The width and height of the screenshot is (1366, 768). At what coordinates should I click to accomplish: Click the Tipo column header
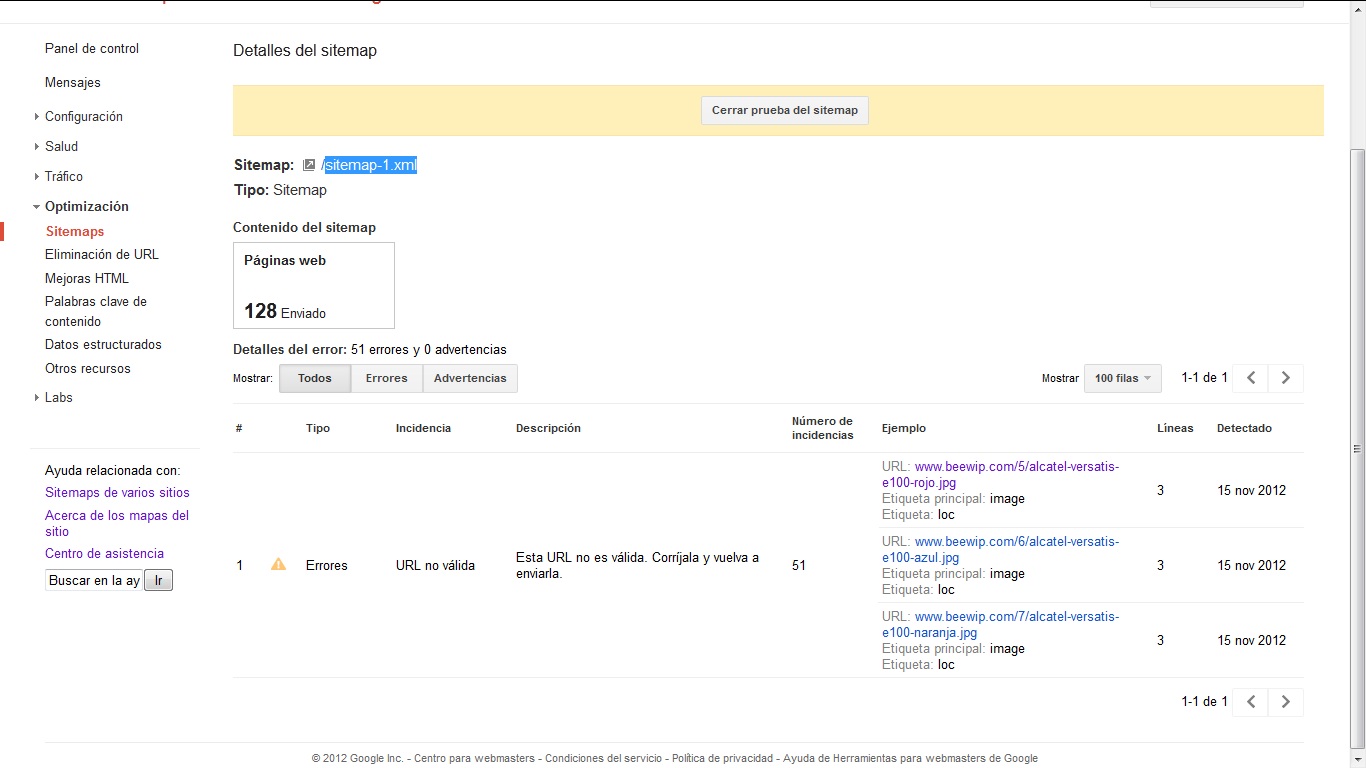318,428
